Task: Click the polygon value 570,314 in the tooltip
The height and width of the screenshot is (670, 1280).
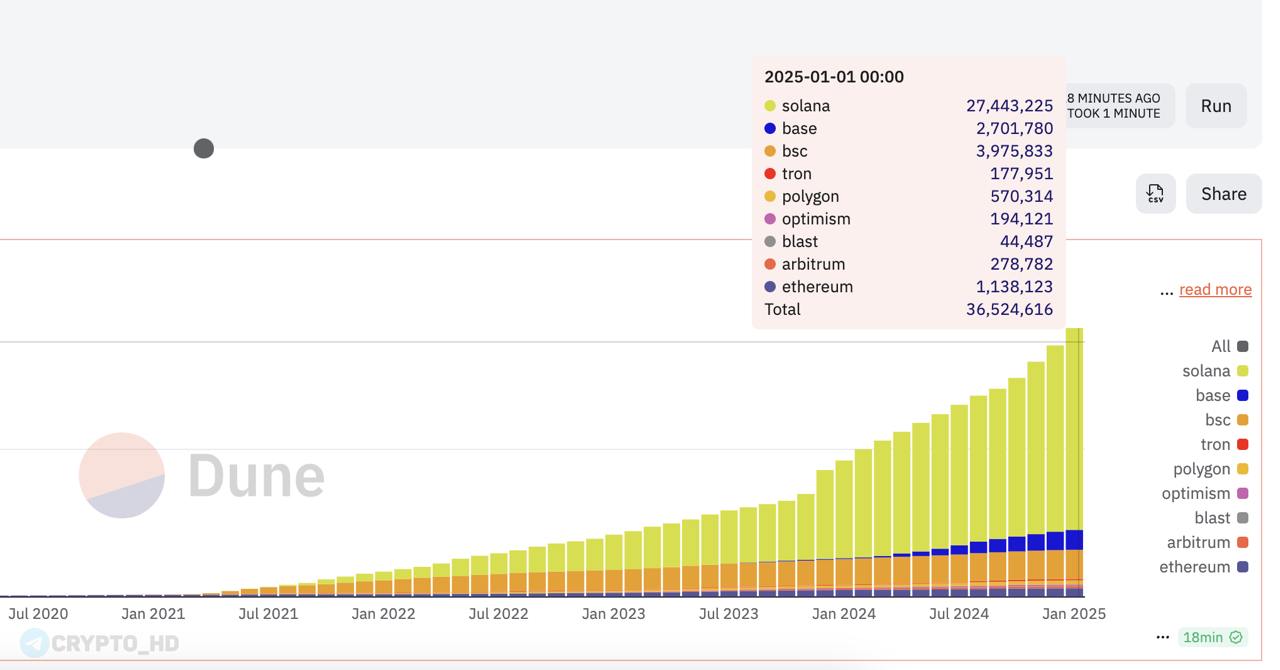Action: tap(1021, 197)
